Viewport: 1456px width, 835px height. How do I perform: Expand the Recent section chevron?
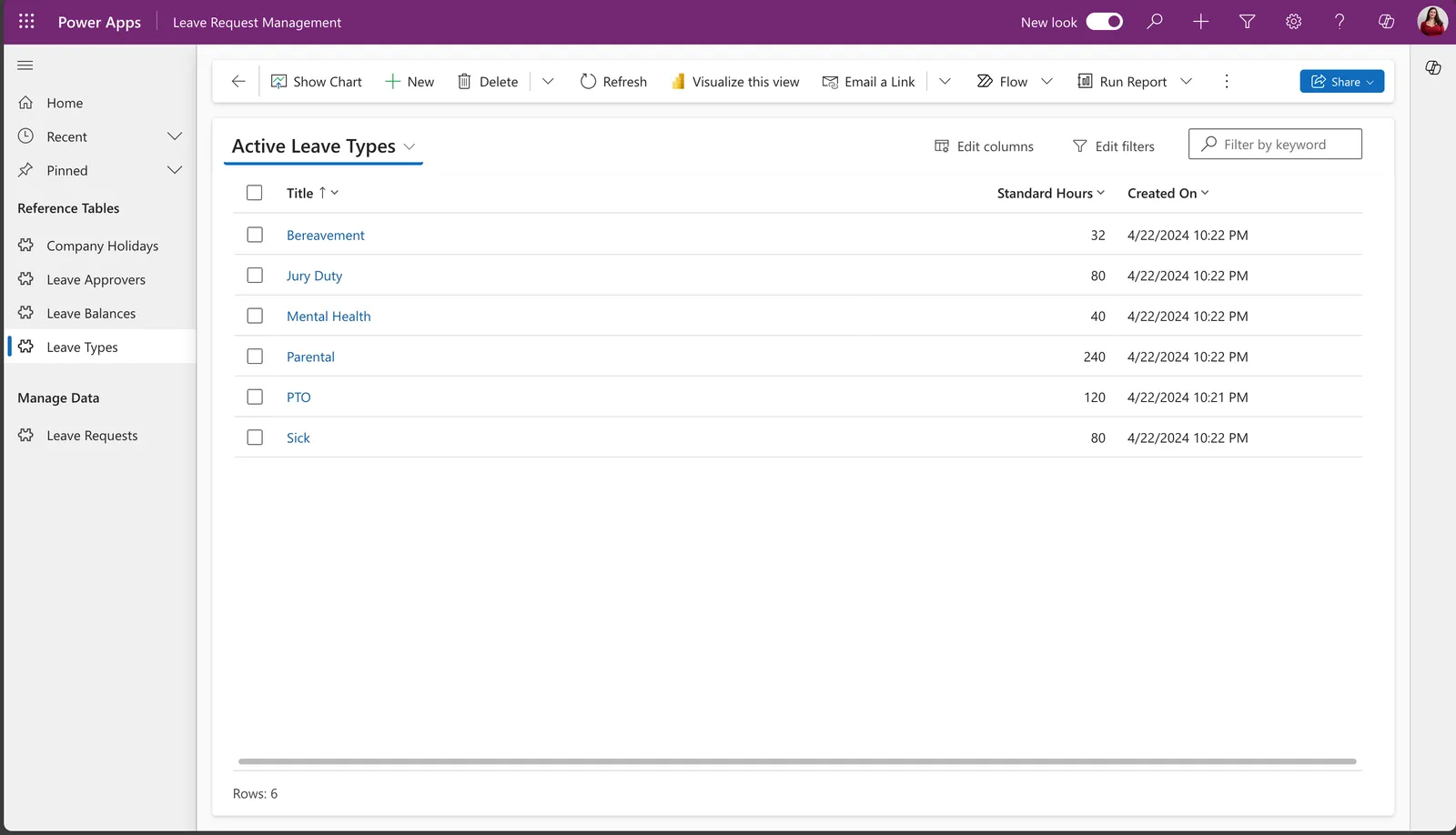pyautogui.click(x=175, y=136)
